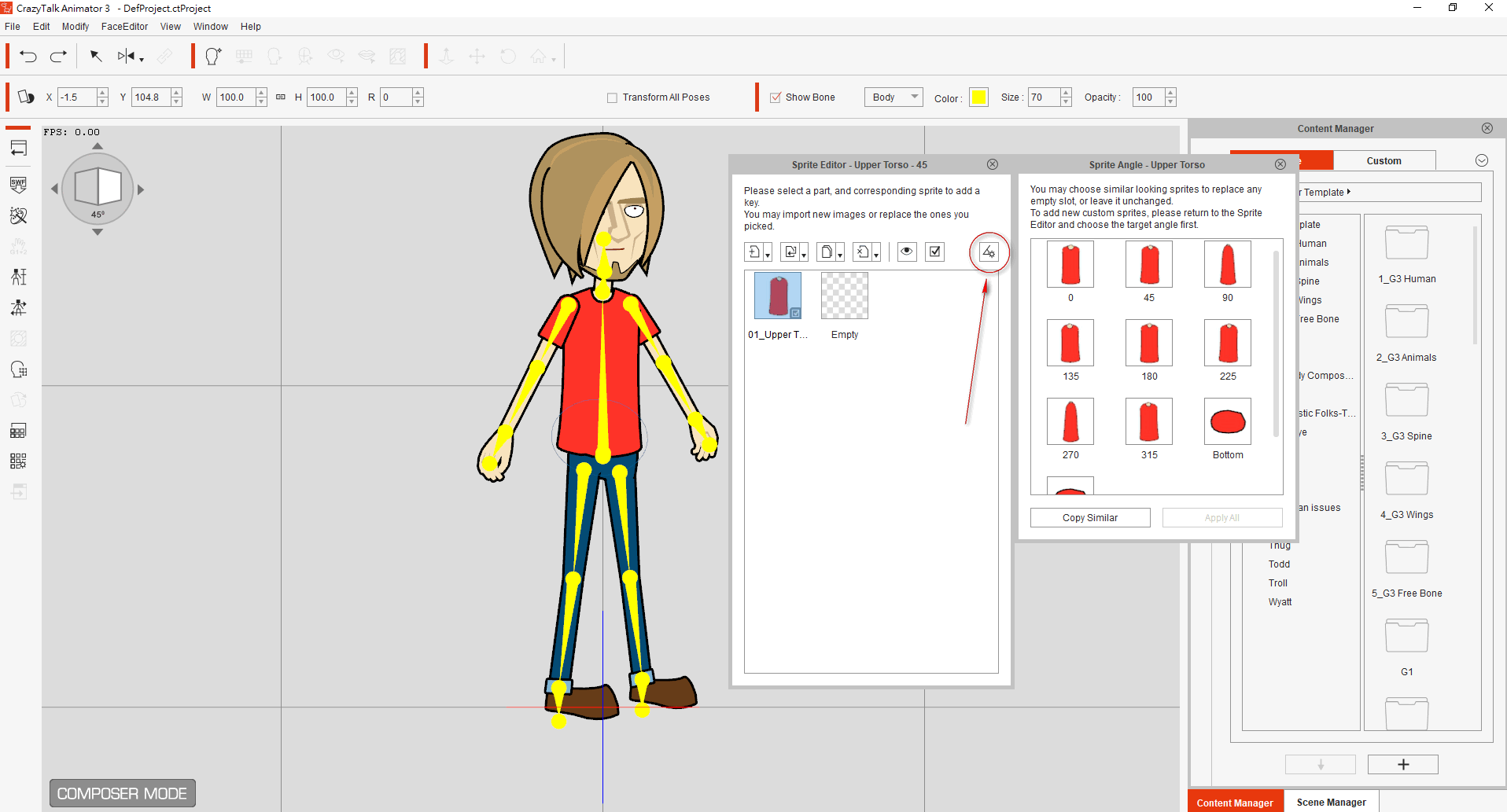The width and height of the screenshot is (1507, 812).
Task: Open the Edit menu
Action: 42,26
